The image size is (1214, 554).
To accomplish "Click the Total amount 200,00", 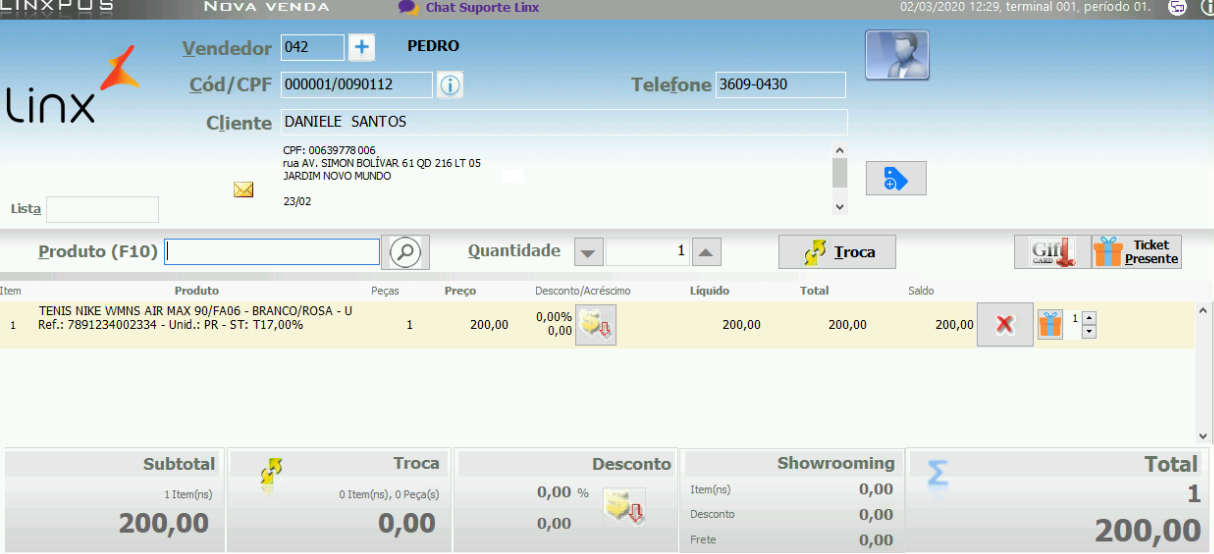I will point(1147,530).
